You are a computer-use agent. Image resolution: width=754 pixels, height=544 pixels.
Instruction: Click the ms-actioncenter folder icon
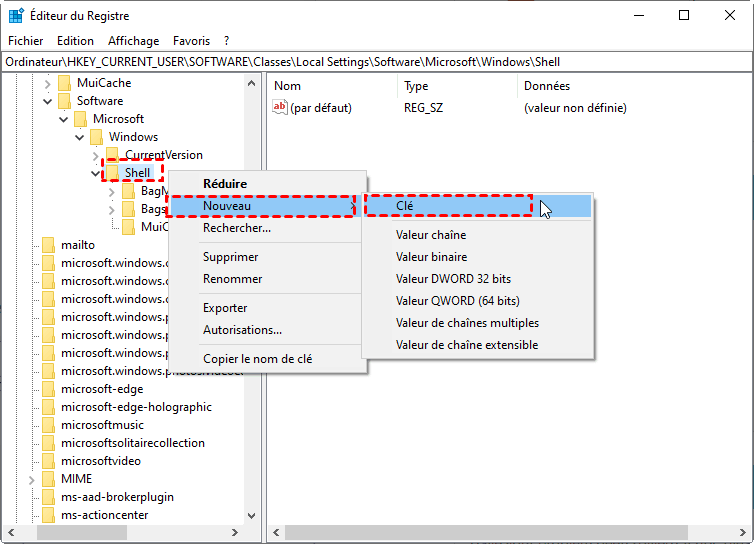click(48, 515)
